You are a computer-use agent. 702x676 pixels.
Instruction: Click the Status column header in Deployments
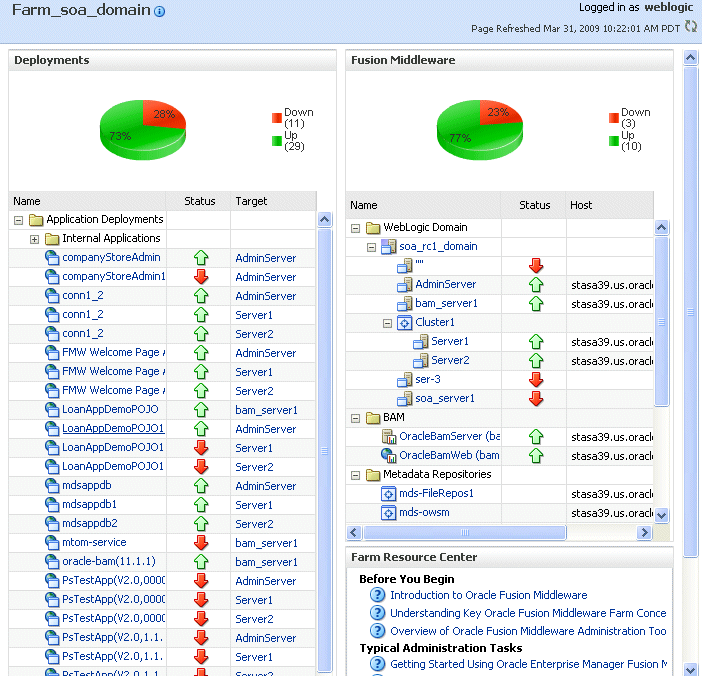pyautogui.click(x=200, y=201)
